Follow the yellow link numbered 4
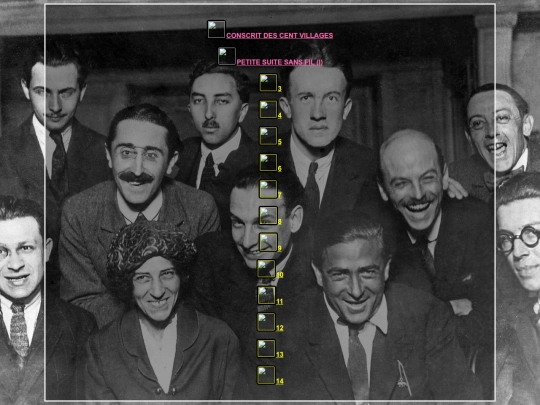540x405 pixels. 280,115
